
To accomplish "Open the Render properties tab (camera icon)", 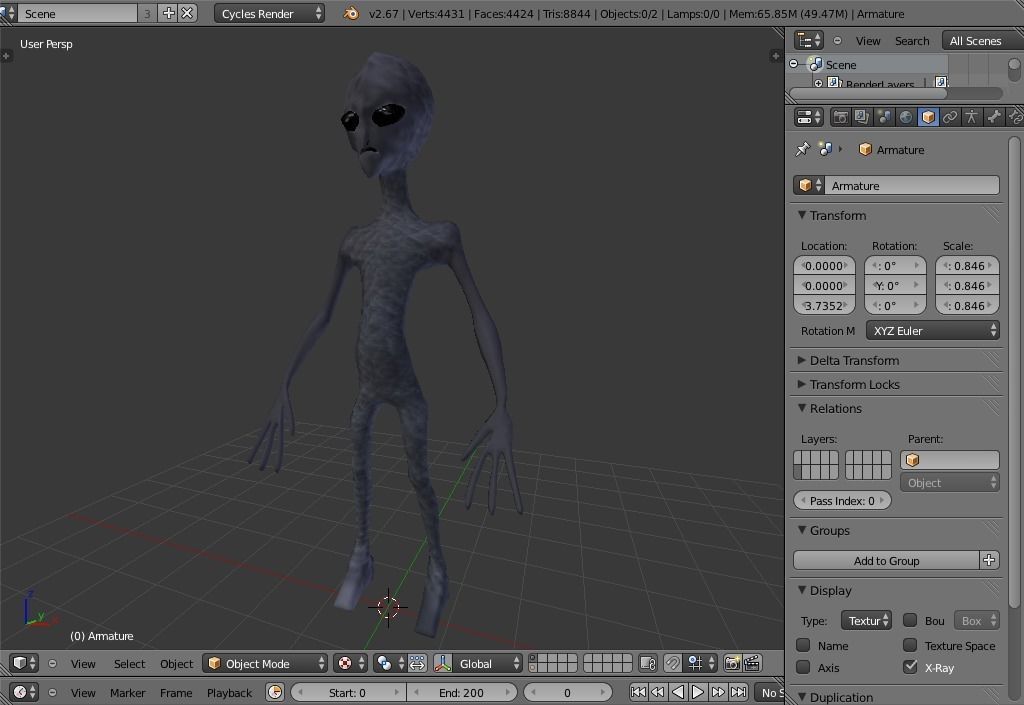I will click(x=840, y=117).
